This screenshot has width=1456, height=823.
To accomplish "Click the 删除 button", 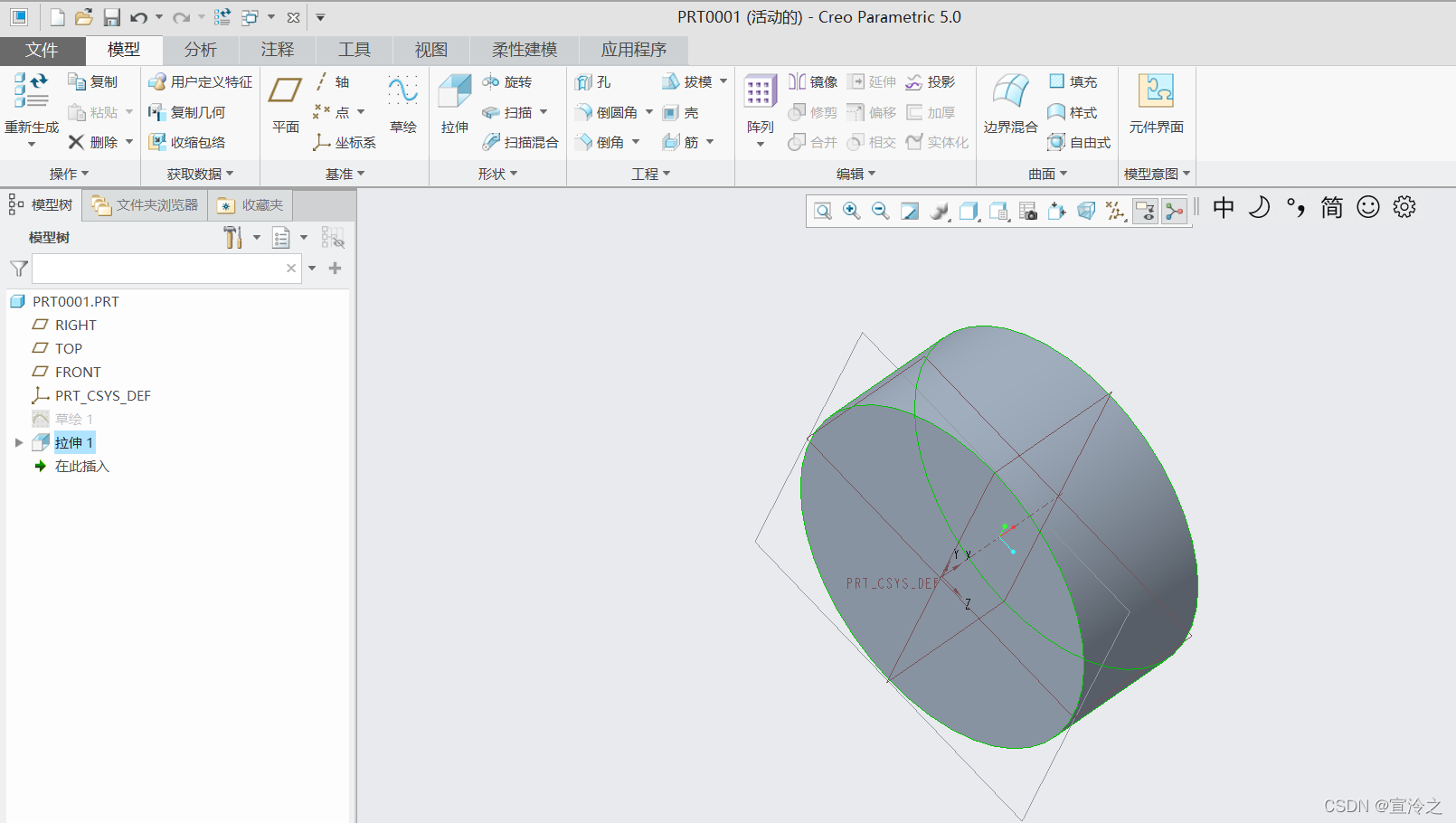I will pos(93,143).
